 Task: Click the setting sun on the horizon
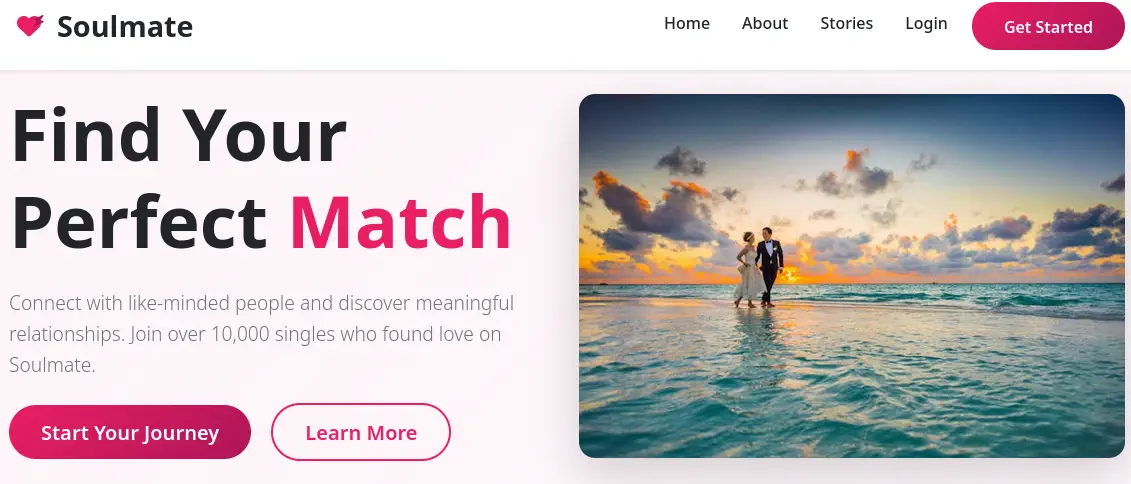coord(788,274)
